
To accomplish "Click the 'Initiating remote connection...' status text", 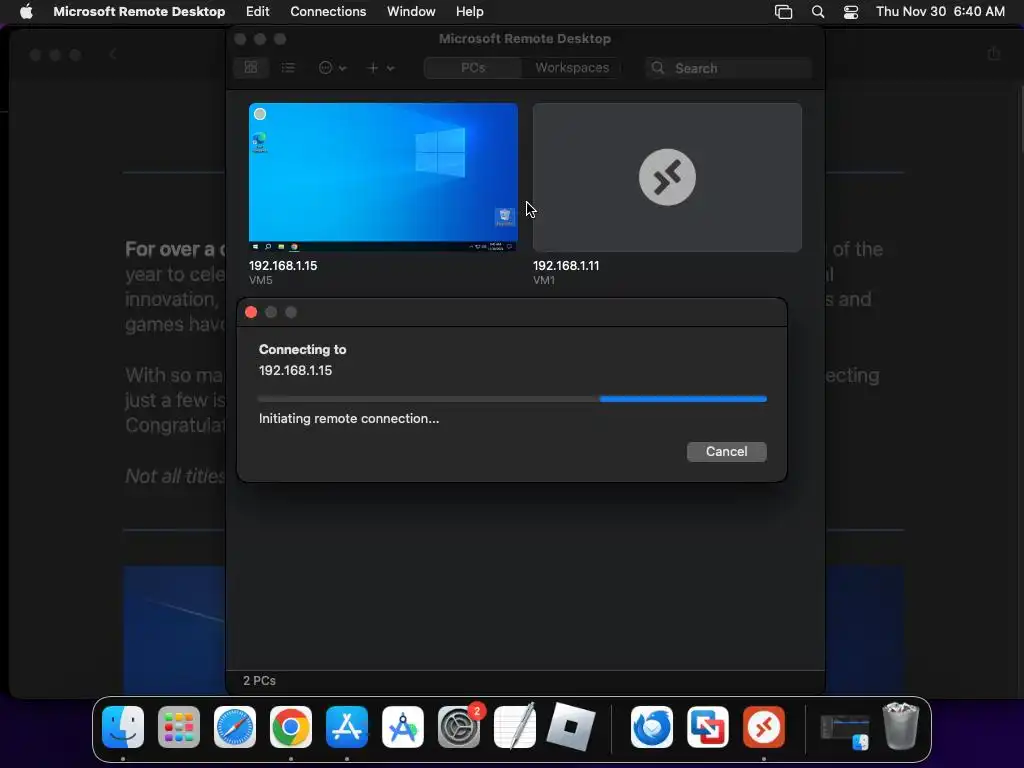I will pyautogui.click(x=349, y=419).
